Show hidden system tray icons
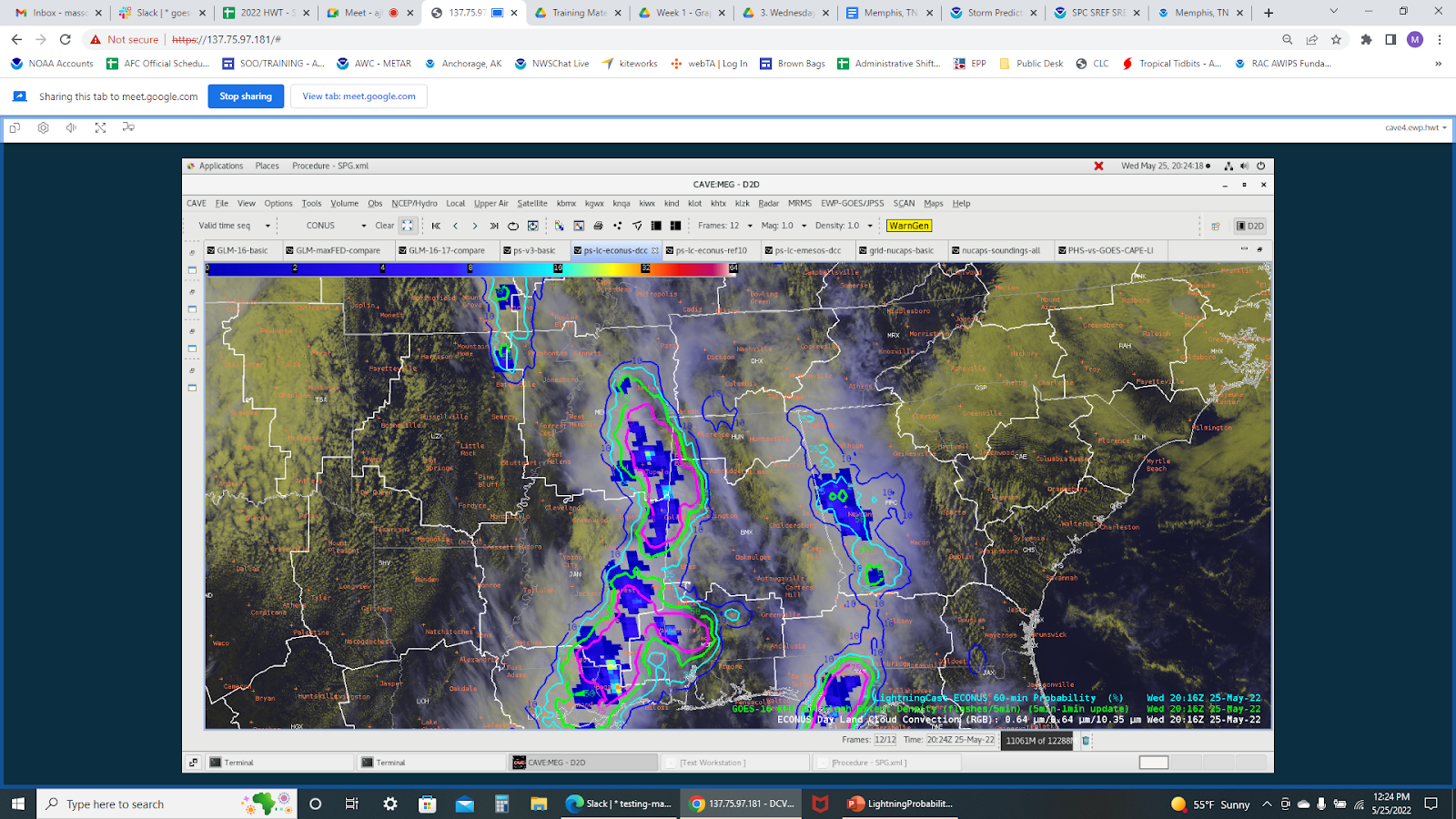Image resolution: width=1456 pixels, height=819 pixels. [1266, 804]
